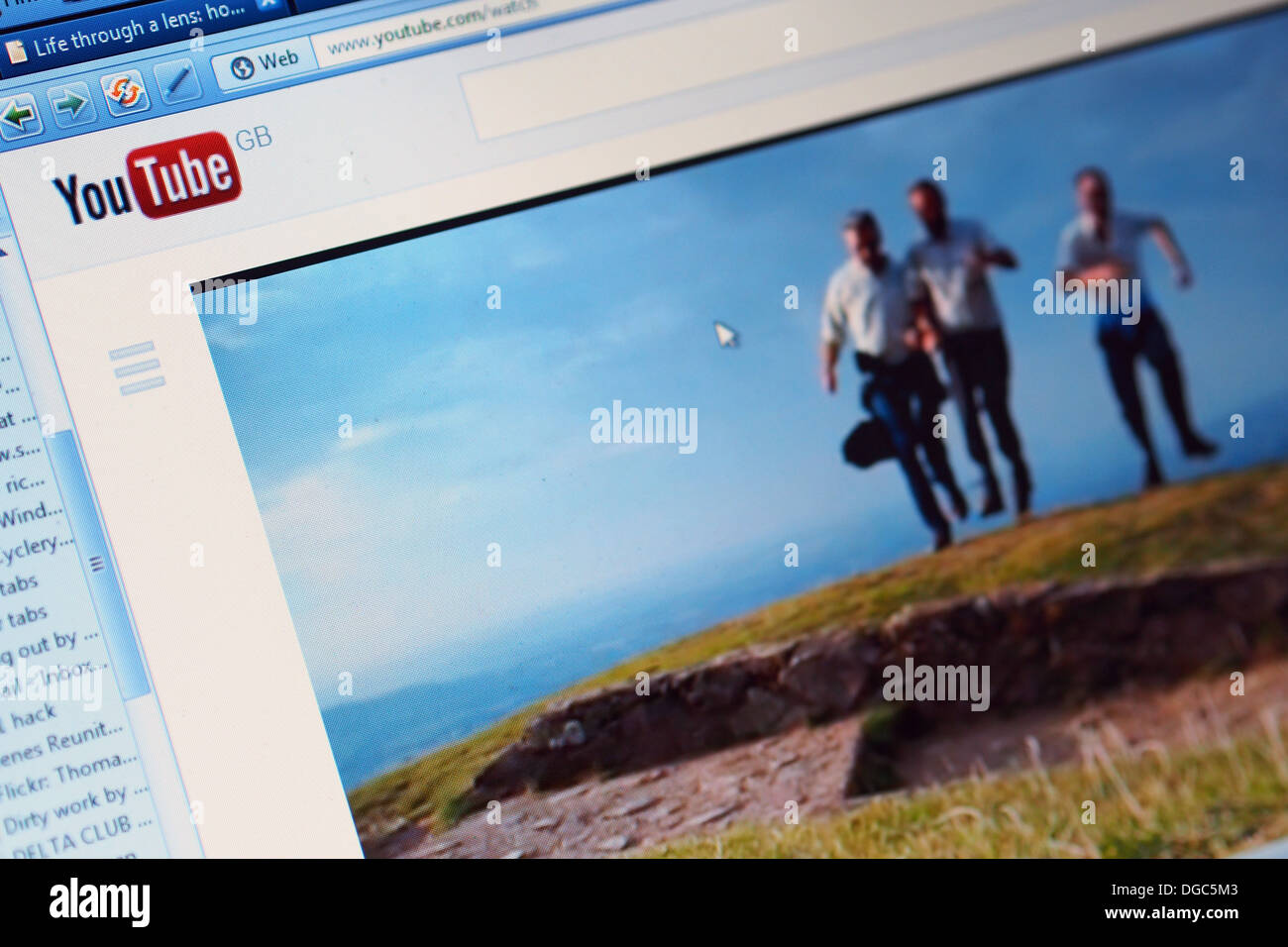Select the 'Wind...' side panel entry
Viewport: 1288px width, 947px height.
pyautogui.click(x=30, y=515)
